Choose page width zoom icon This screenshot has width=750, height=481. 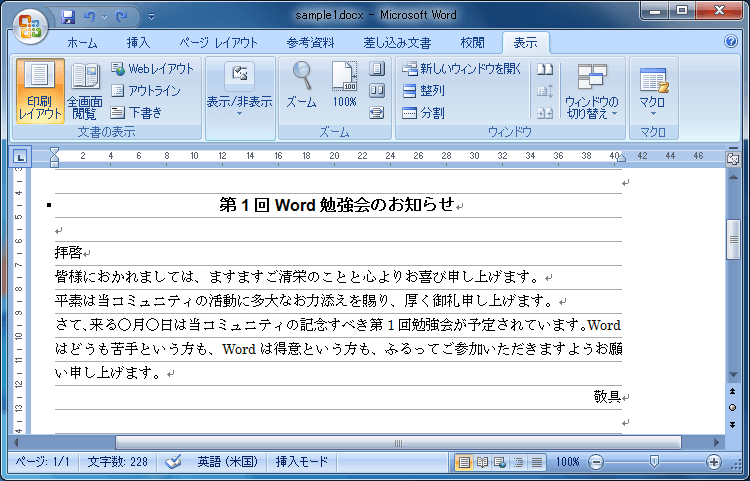[377, 113]
